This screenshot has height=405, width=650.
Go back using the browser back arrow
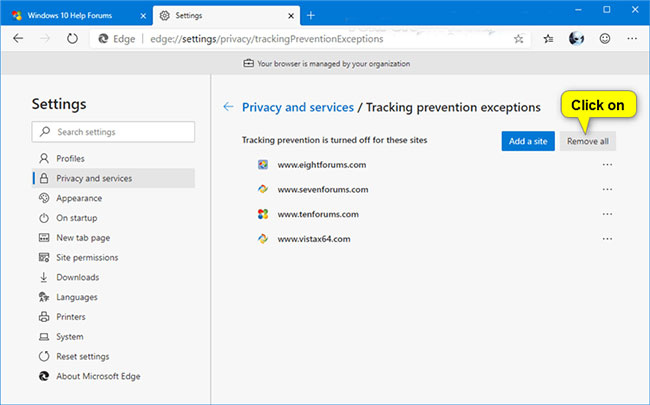click(x=18, y=39)
